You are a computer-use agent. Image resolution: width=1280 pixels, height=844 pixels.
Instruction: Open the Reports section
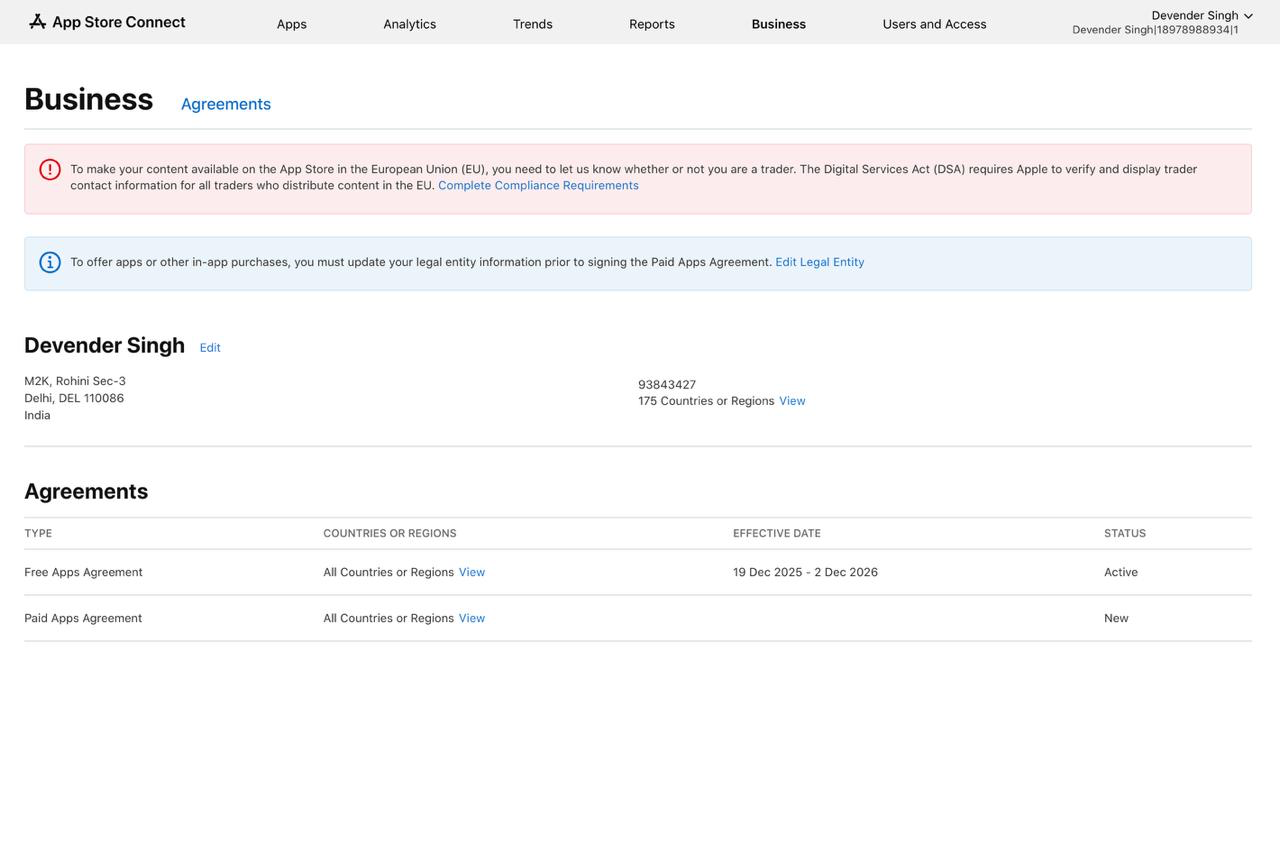click(x=651, y=23)
